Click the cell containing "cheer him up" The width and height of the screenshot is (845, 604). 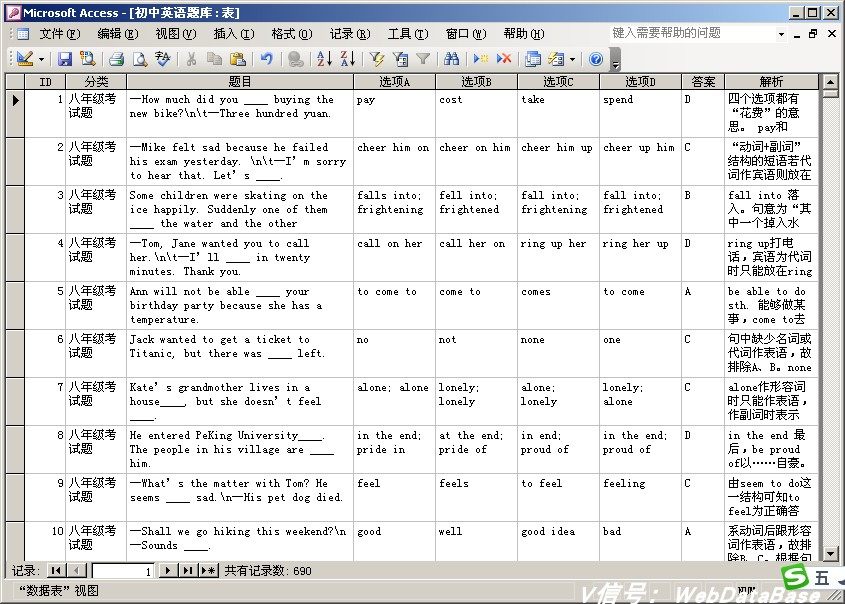558,161
